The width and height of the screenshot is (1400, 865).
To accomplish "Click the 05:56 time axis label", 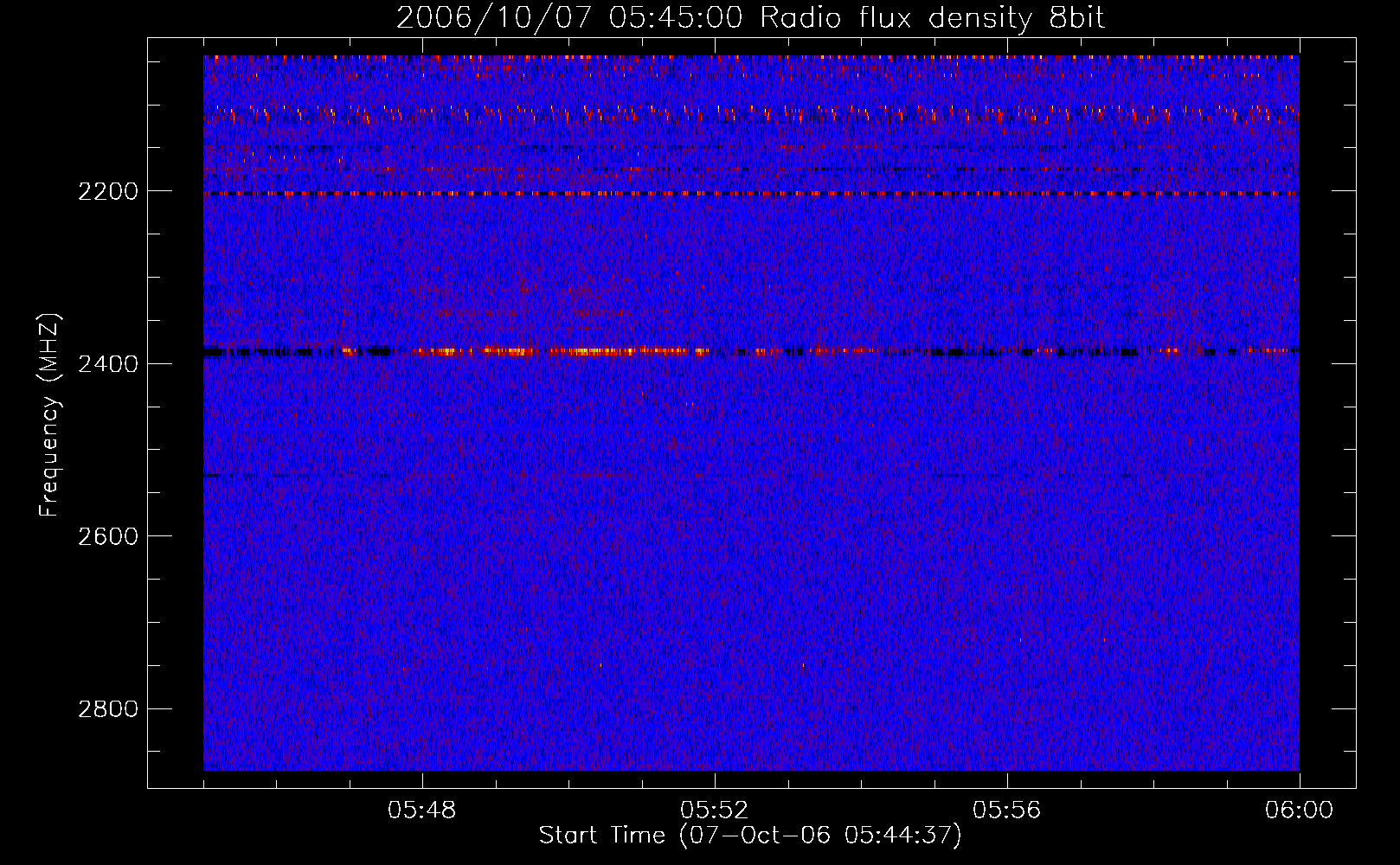I will (x=1007, y=811).
